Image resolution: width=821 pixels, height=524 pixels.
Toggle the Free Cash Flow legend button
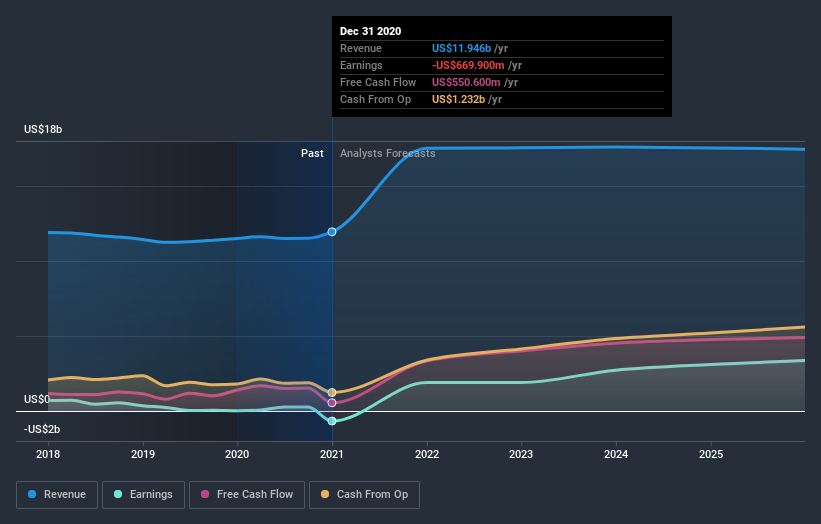(247, 495)
